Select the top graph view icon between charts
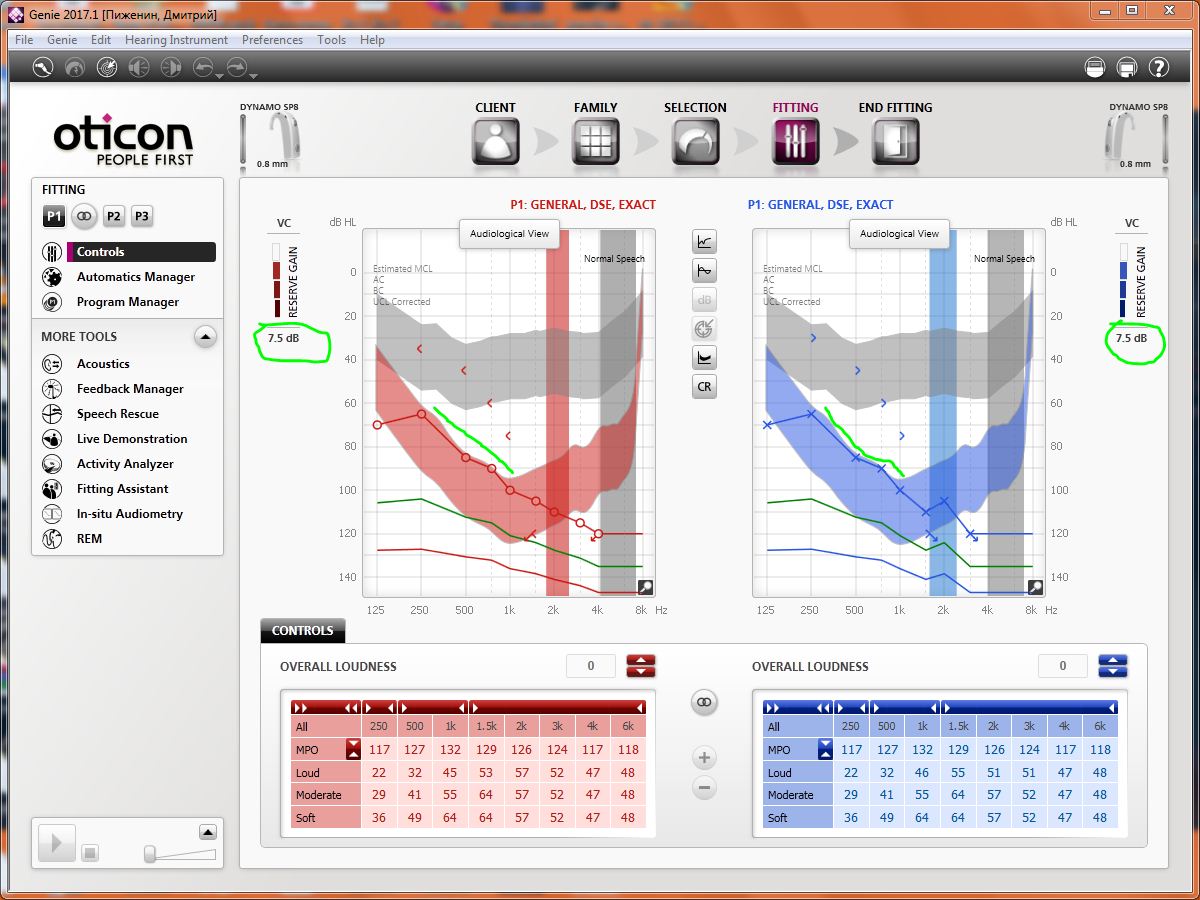Image resolution: width=1200 pixels, height=900 pixels. tap(705, 241)
